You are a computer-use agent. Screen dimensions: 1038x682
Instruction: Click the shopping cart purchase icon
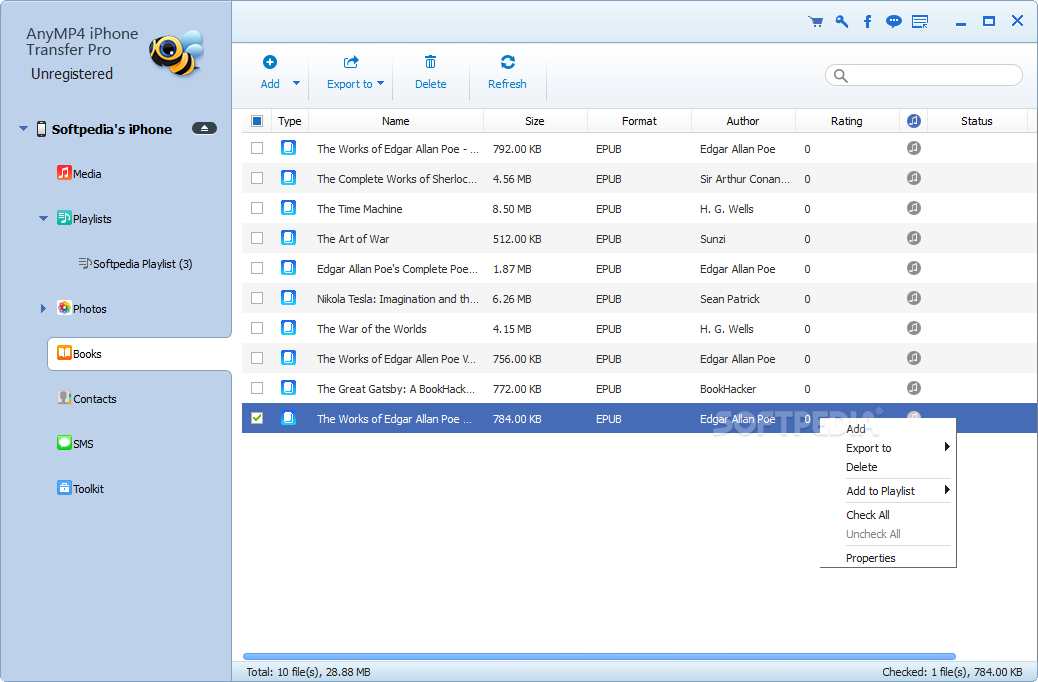pyautogui.click(x=816, y=22)
